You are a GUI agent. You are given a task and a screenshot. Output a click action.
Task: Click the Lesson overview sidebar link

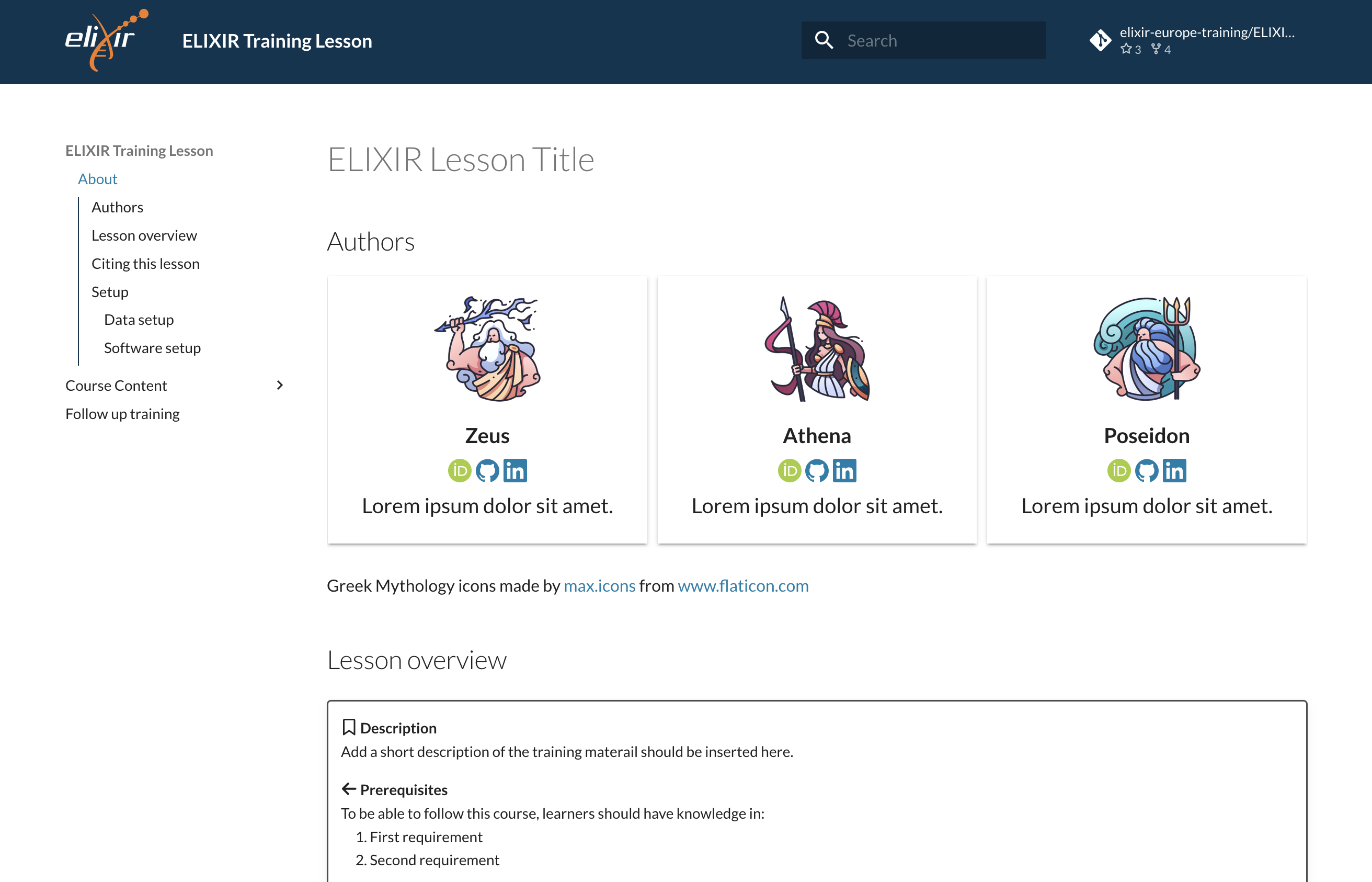pyautogui.click(x=144, y=235)
